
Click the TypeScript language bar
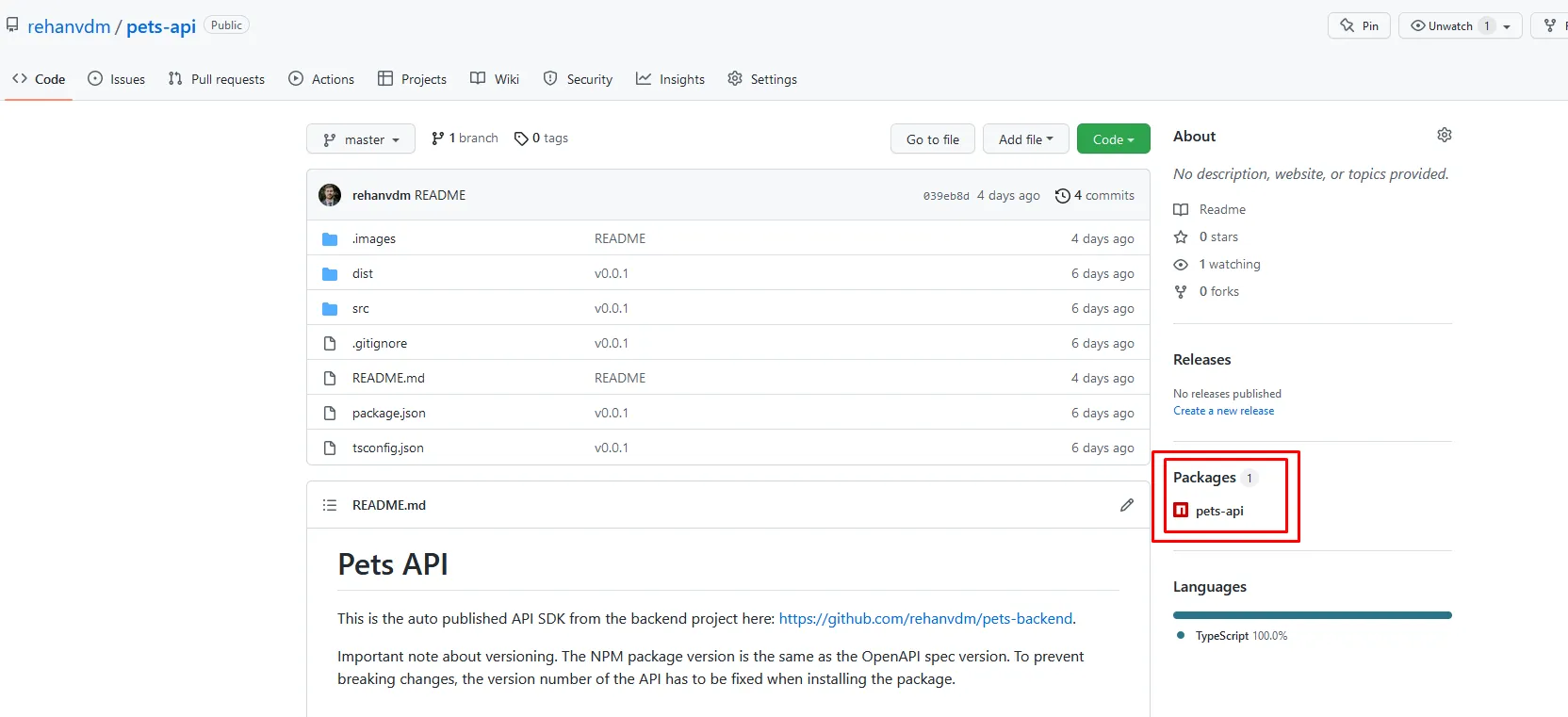click(1312, 615)
